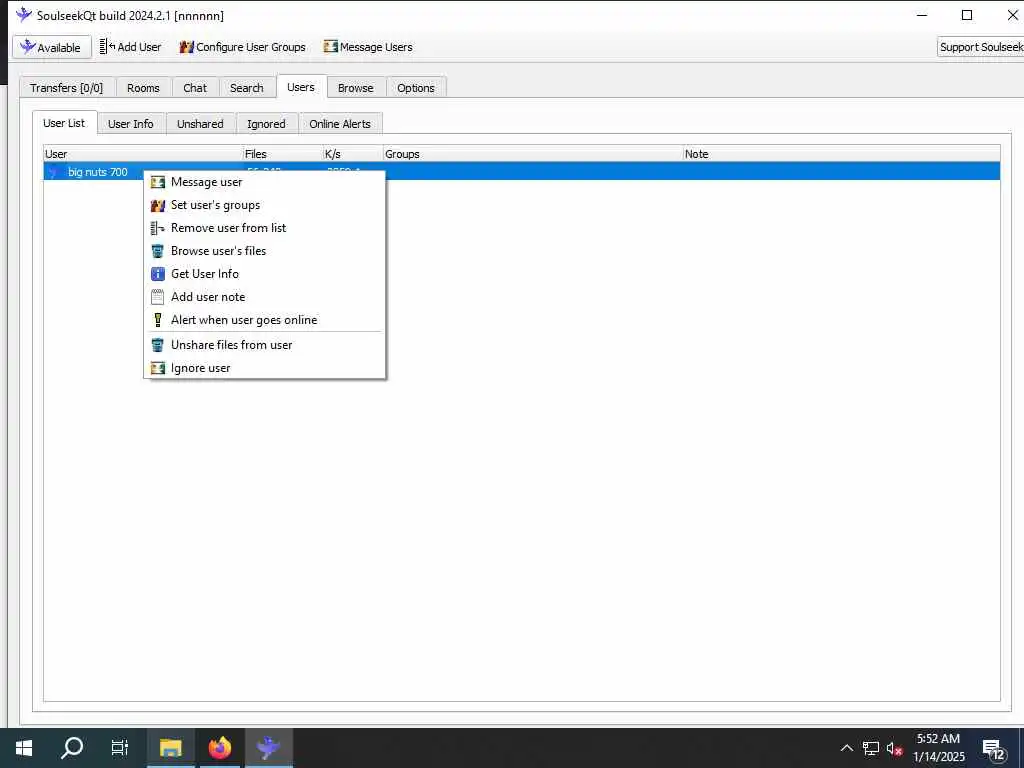Open the Browse tab
The image size is (1024, 768).
pos(356,88)
